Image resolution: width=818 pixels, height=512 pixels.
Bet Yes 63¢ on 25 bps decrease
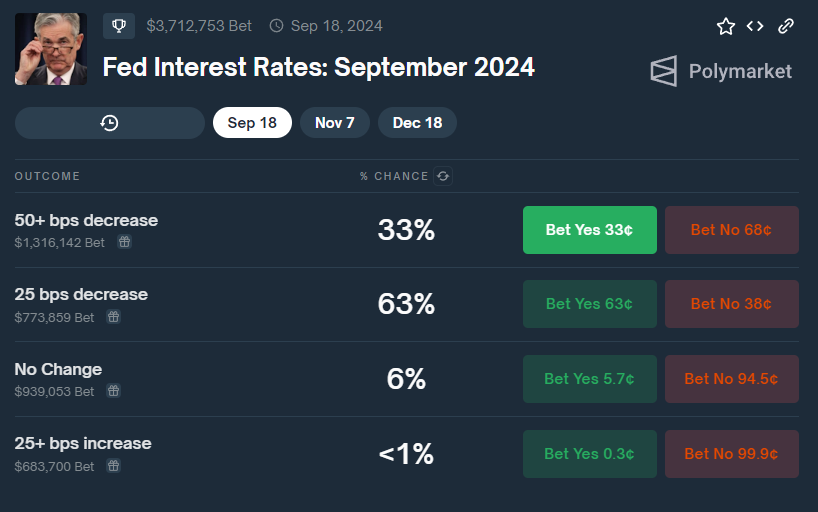tap(589, 304)
